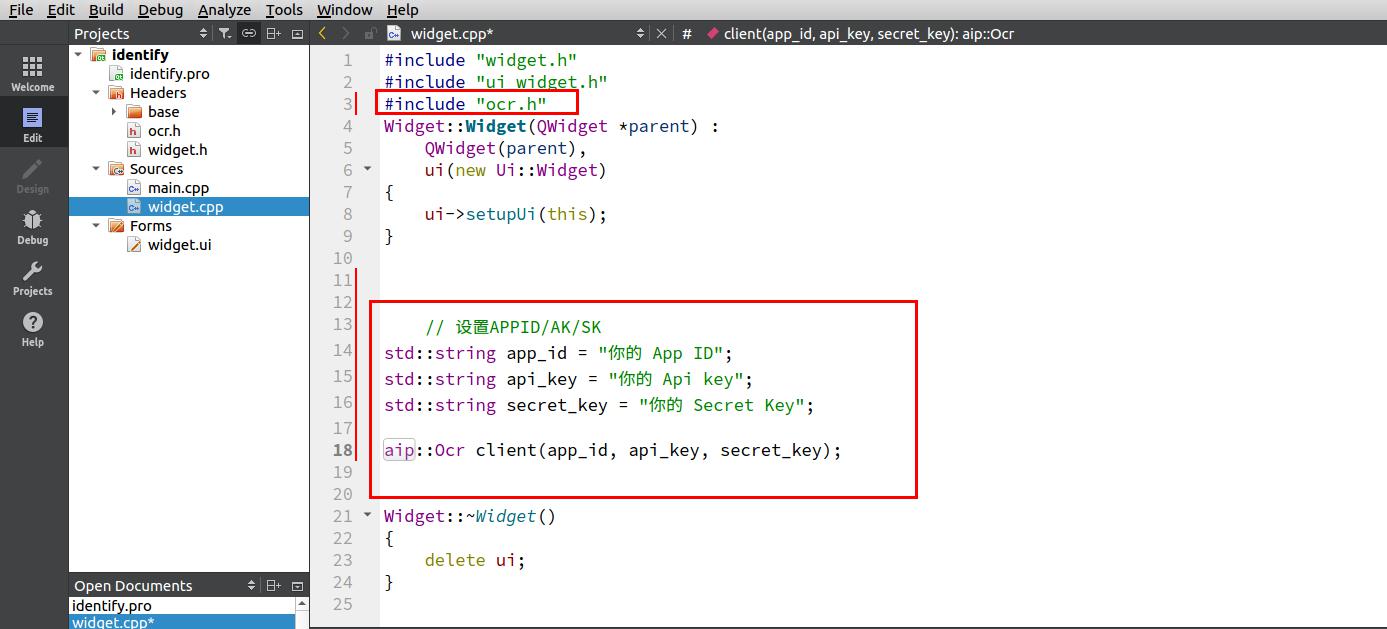Collapse the Headers folder
Viewport: 1387px width, 629px height.
pyautogui.click(x=96, y=93)
